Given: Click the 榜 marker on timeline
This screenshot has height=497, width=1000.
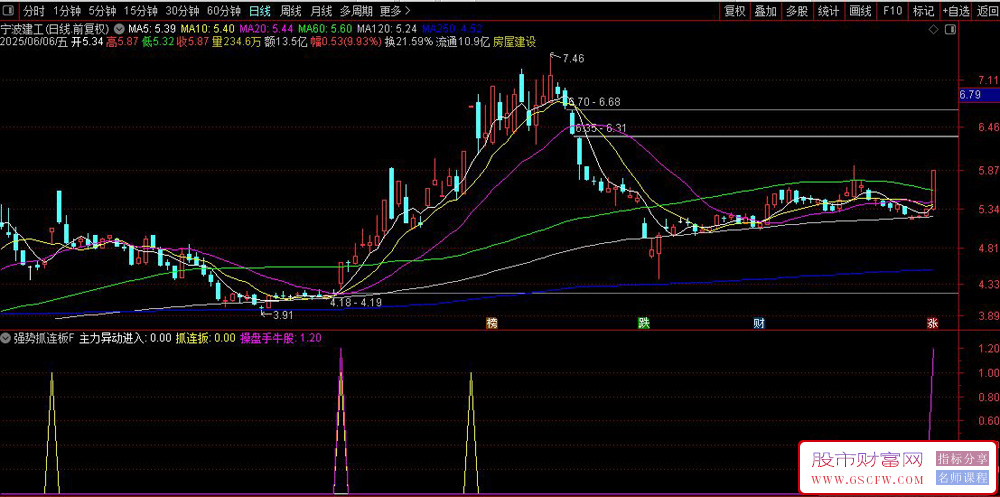Looking at the screenshot, I should point(491,323).
